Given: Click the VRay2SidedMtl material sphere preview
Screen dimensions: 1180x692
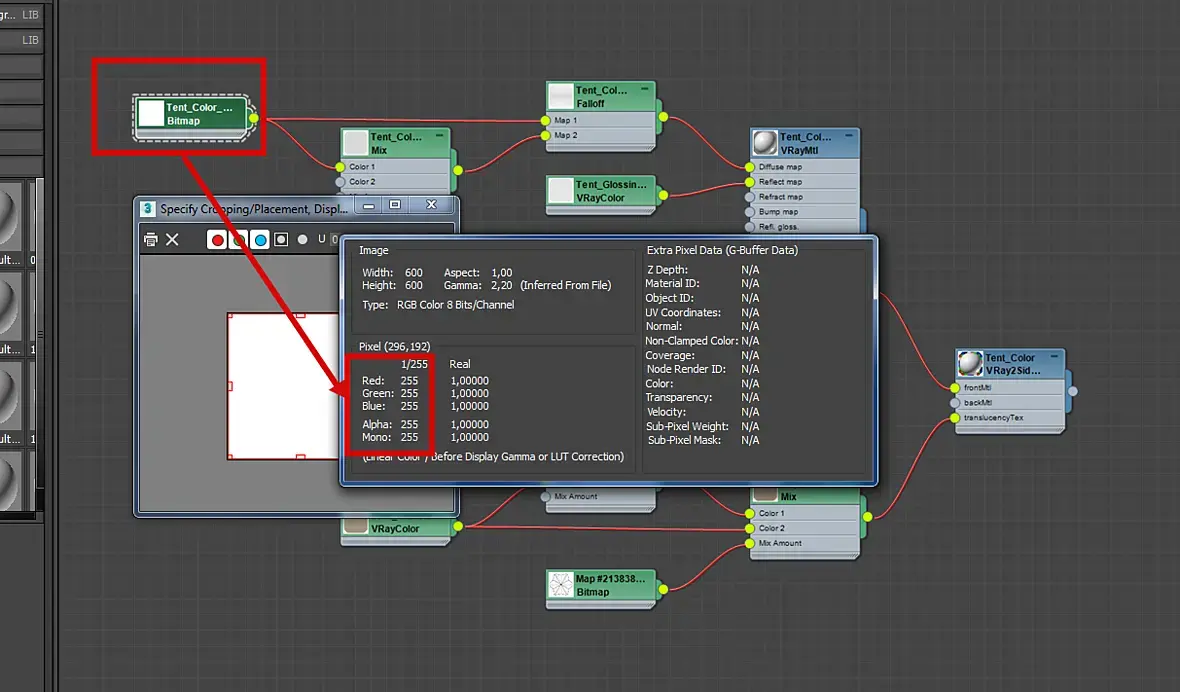Looking at the screenshot, I should 970,363.
